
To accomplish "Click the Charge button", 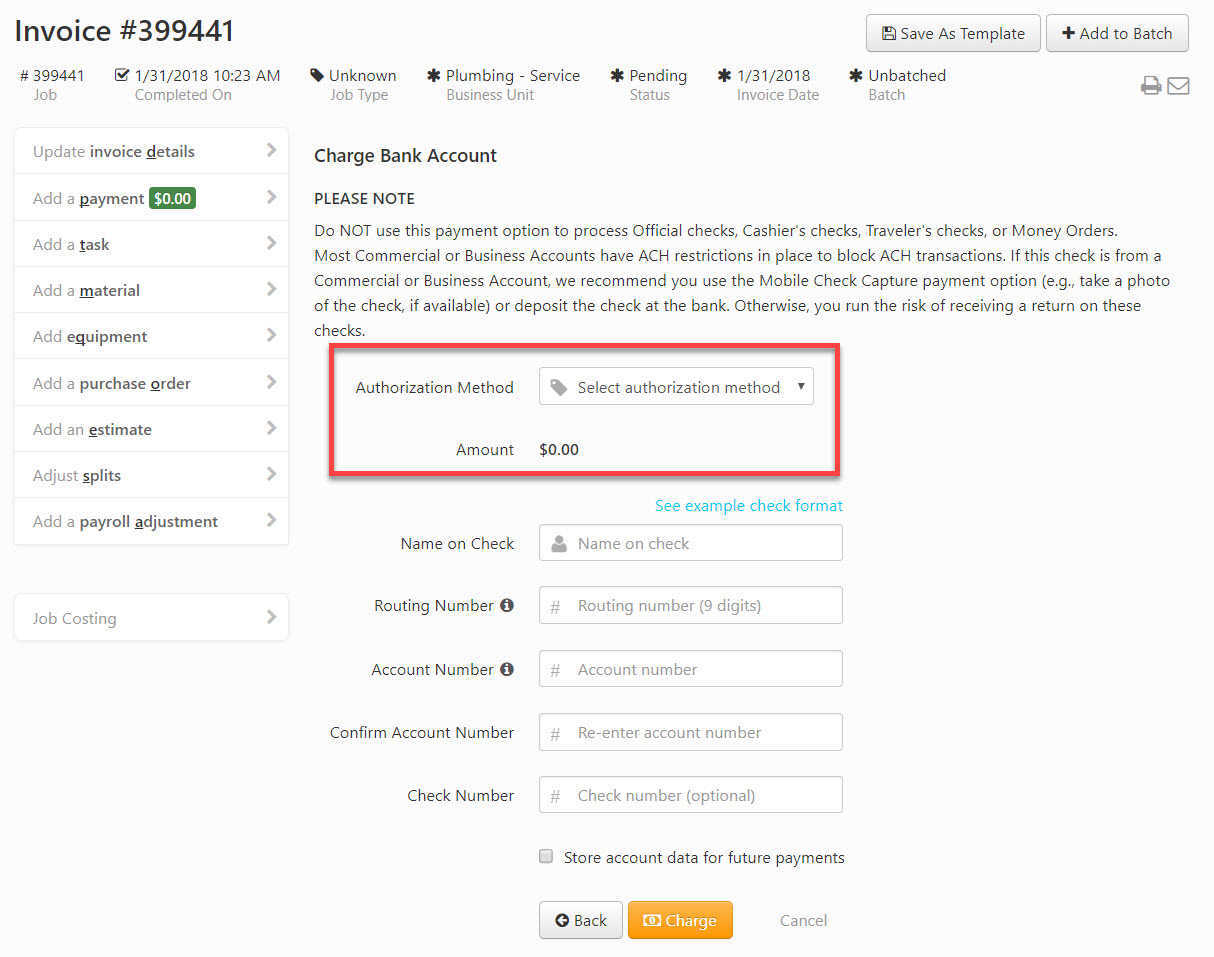I will click(x=680, y=920).
